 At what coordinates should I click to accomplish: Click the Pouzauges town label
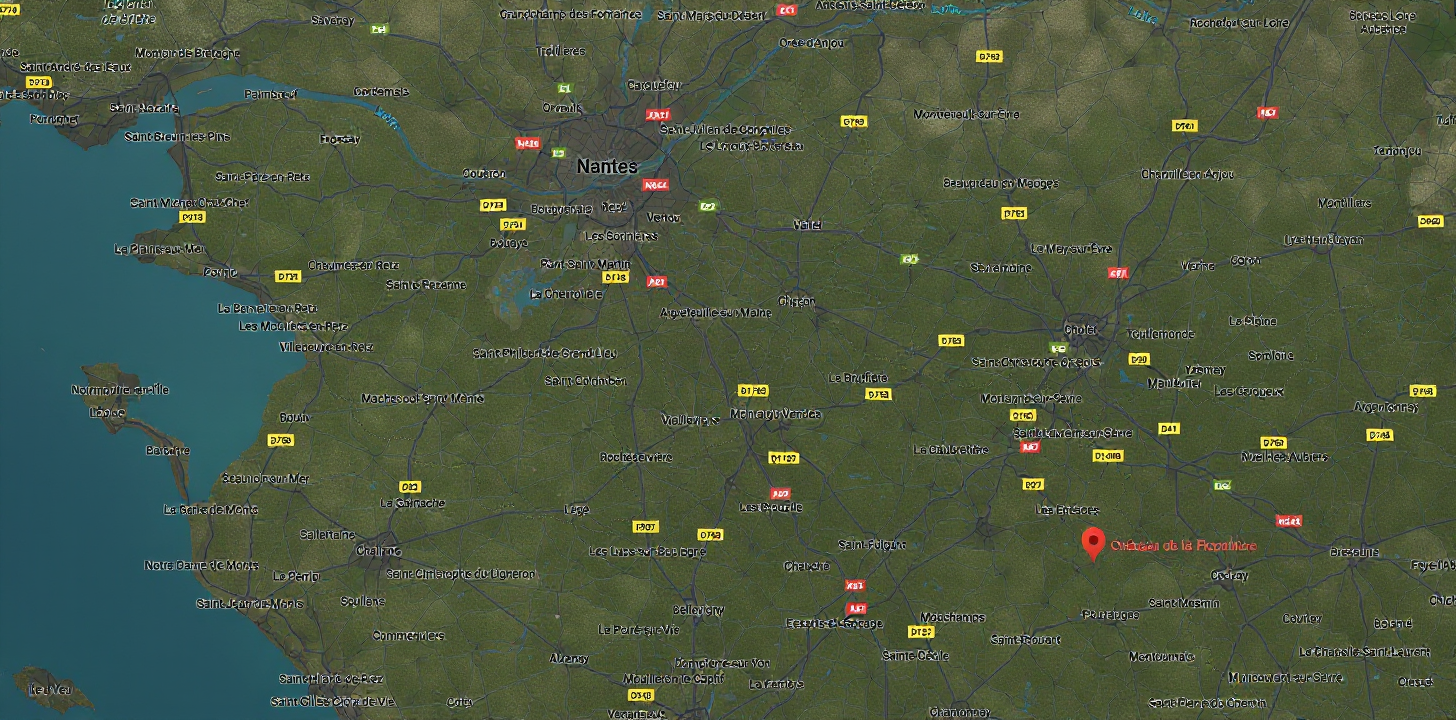1110,614
